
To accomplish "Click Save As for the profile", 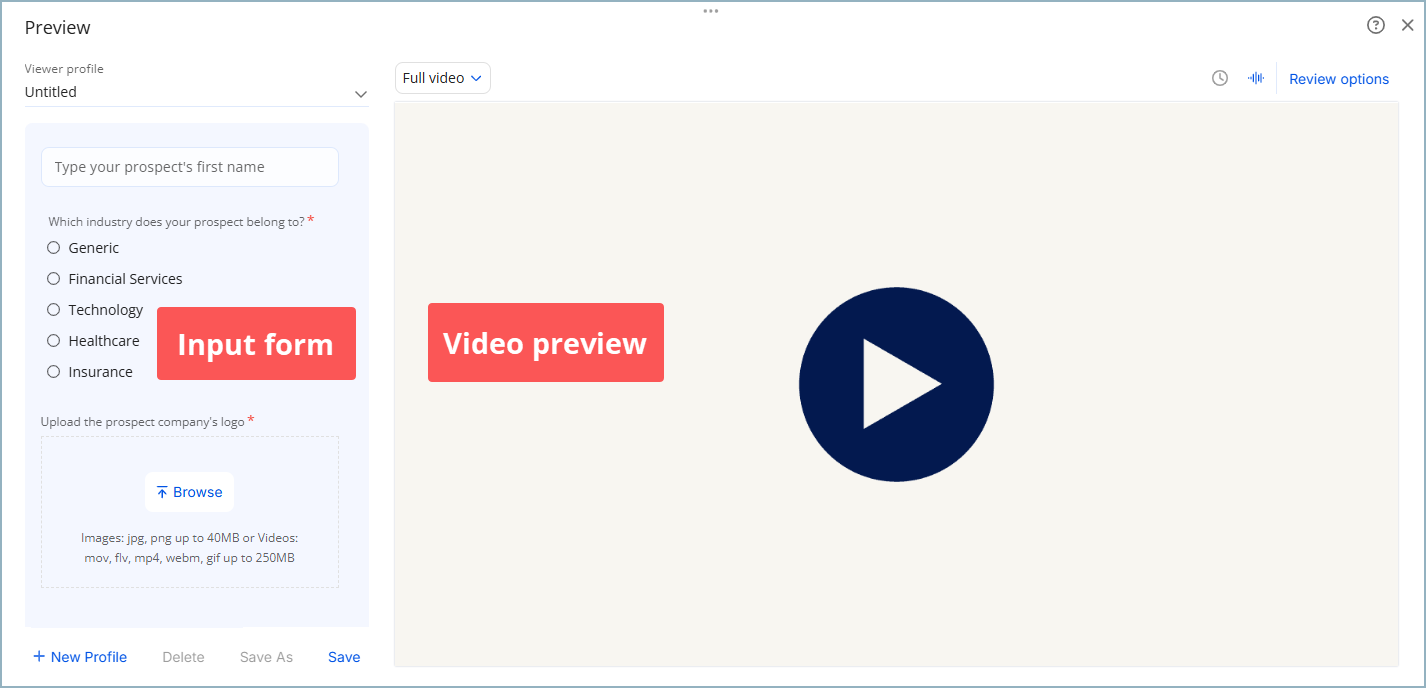I will [266, 656].
